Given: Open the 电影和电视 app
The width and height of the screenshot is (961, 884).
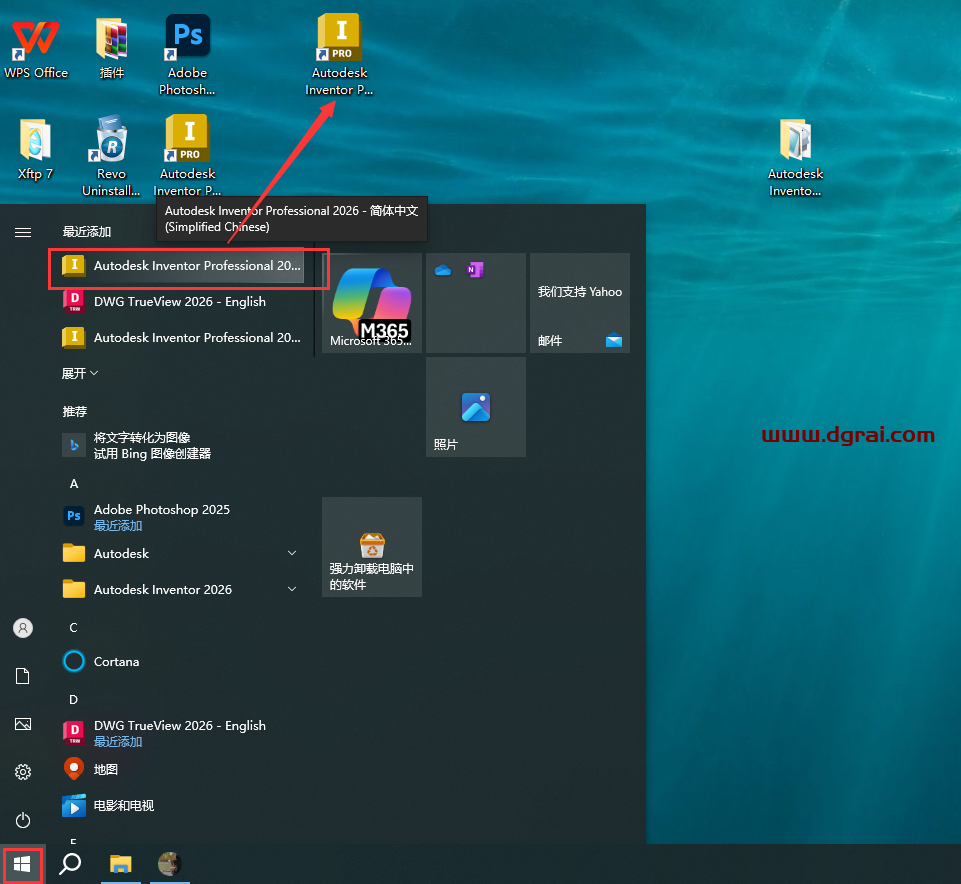Looking at the screenshot, I should (x=182, y=806).
